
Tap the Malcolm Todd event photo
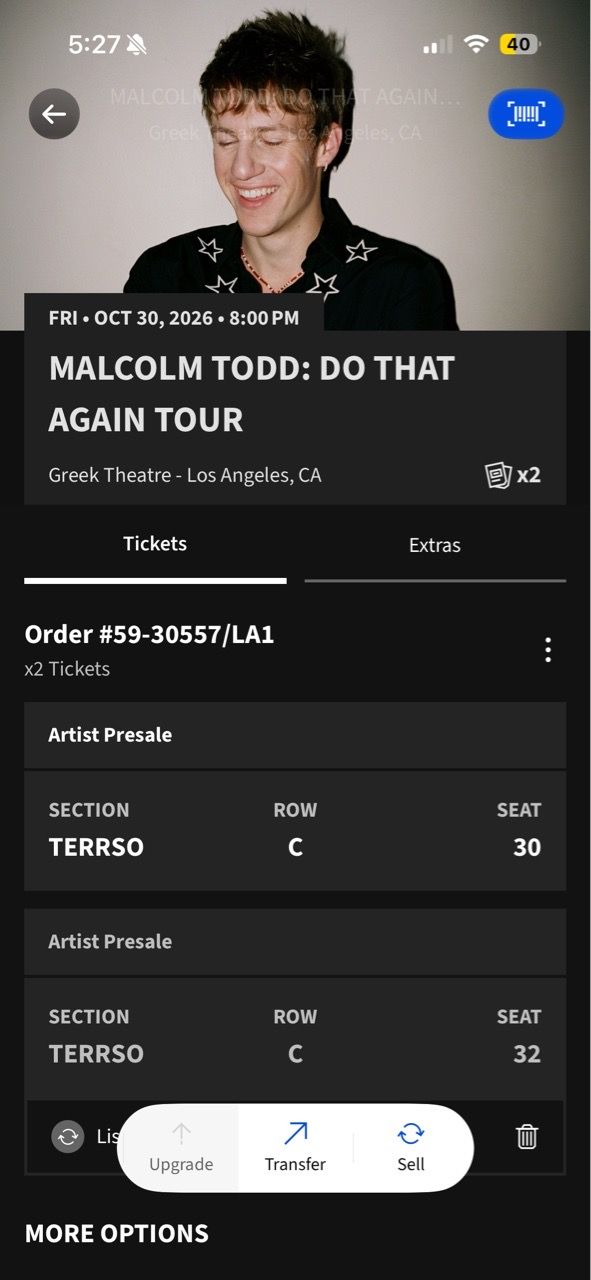click(295, 165)
